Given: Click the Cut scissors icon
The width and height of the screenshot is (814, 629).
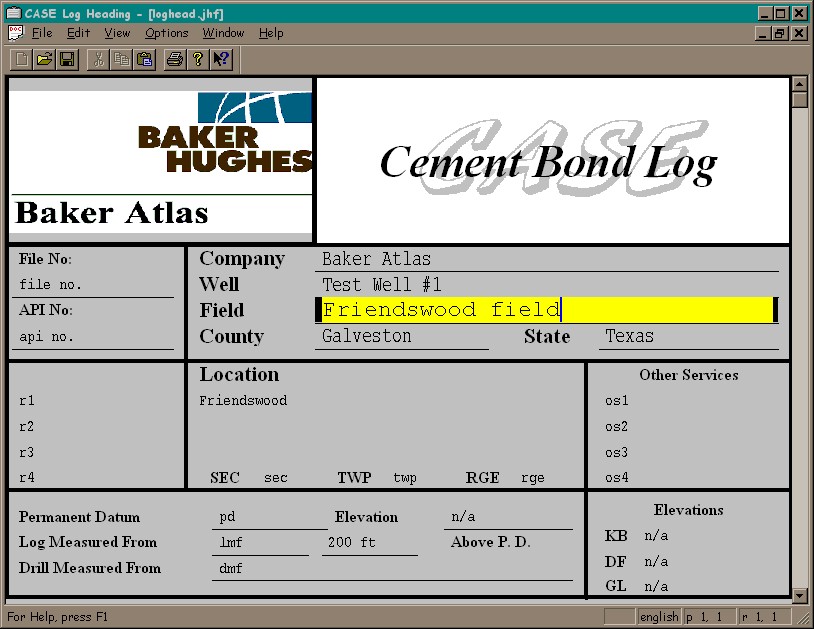Looking at the screenshot, I should click(x=98, y=59).
